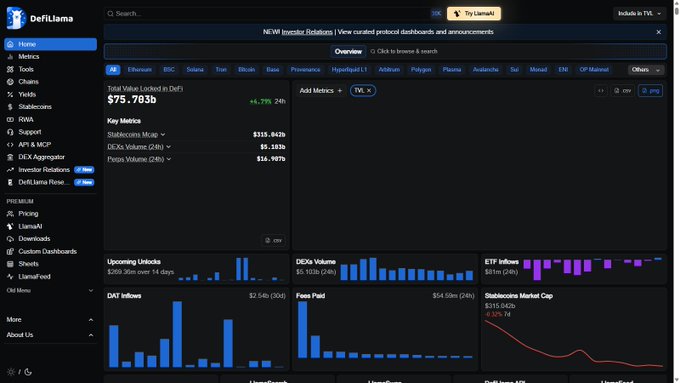Open the Stablecoins Market Cap card
This screenshot has width=680, height=383.
click(574, 329)
